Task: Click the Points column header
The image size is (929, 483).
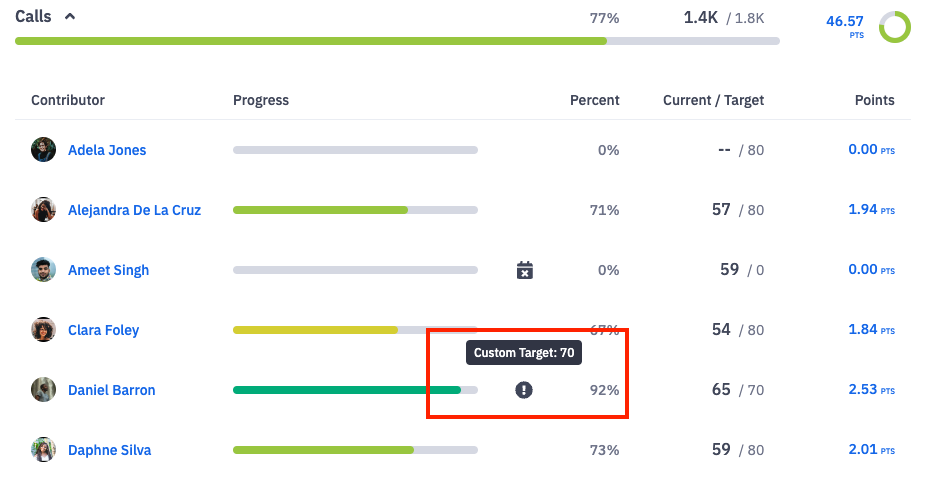Action: pos(874,100)
